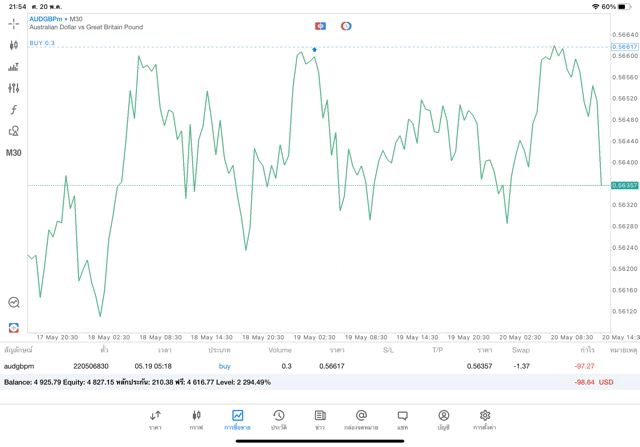
Task: Tap the BUY 0.3 order level label
Action: [x=43, y=43]
